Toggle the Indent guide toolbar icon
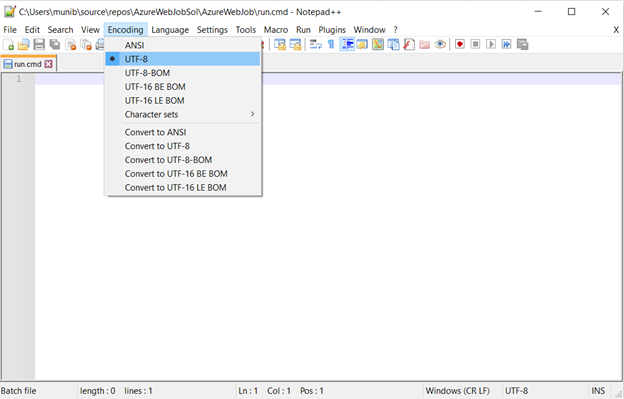This screenshot has height=399, width=624. coord(347,45)
